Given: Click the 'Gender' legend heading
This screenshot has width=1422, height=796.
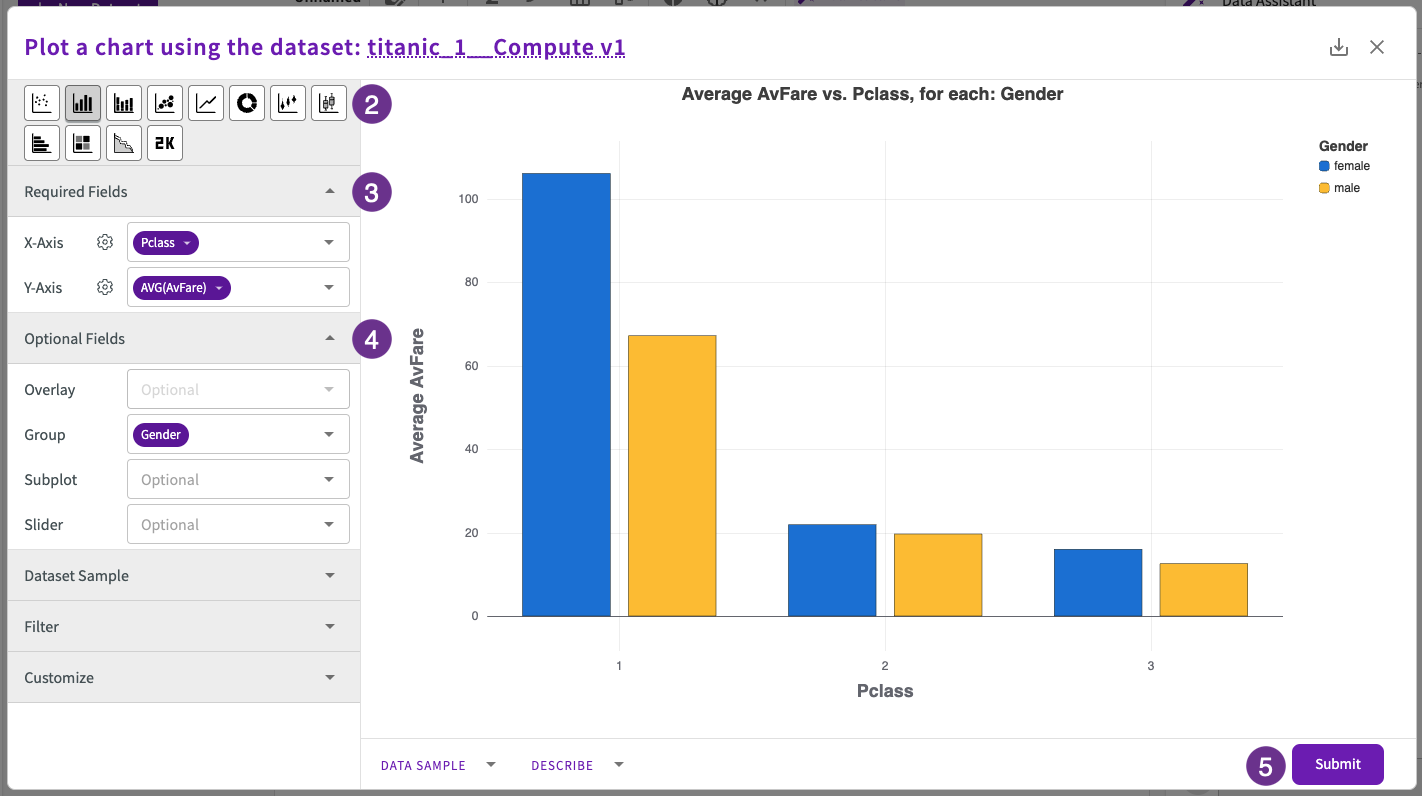Looking at the screenshot, I should pyautogui.click(x=1343, y=146).
